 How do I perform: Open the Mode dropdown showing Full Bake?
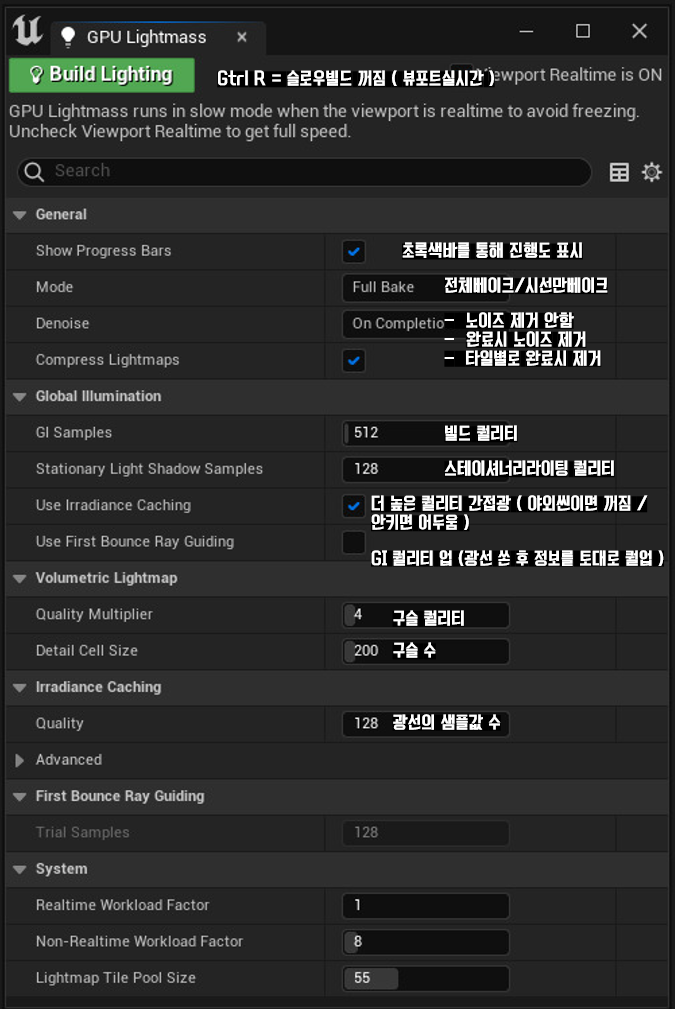click(425, 287)
